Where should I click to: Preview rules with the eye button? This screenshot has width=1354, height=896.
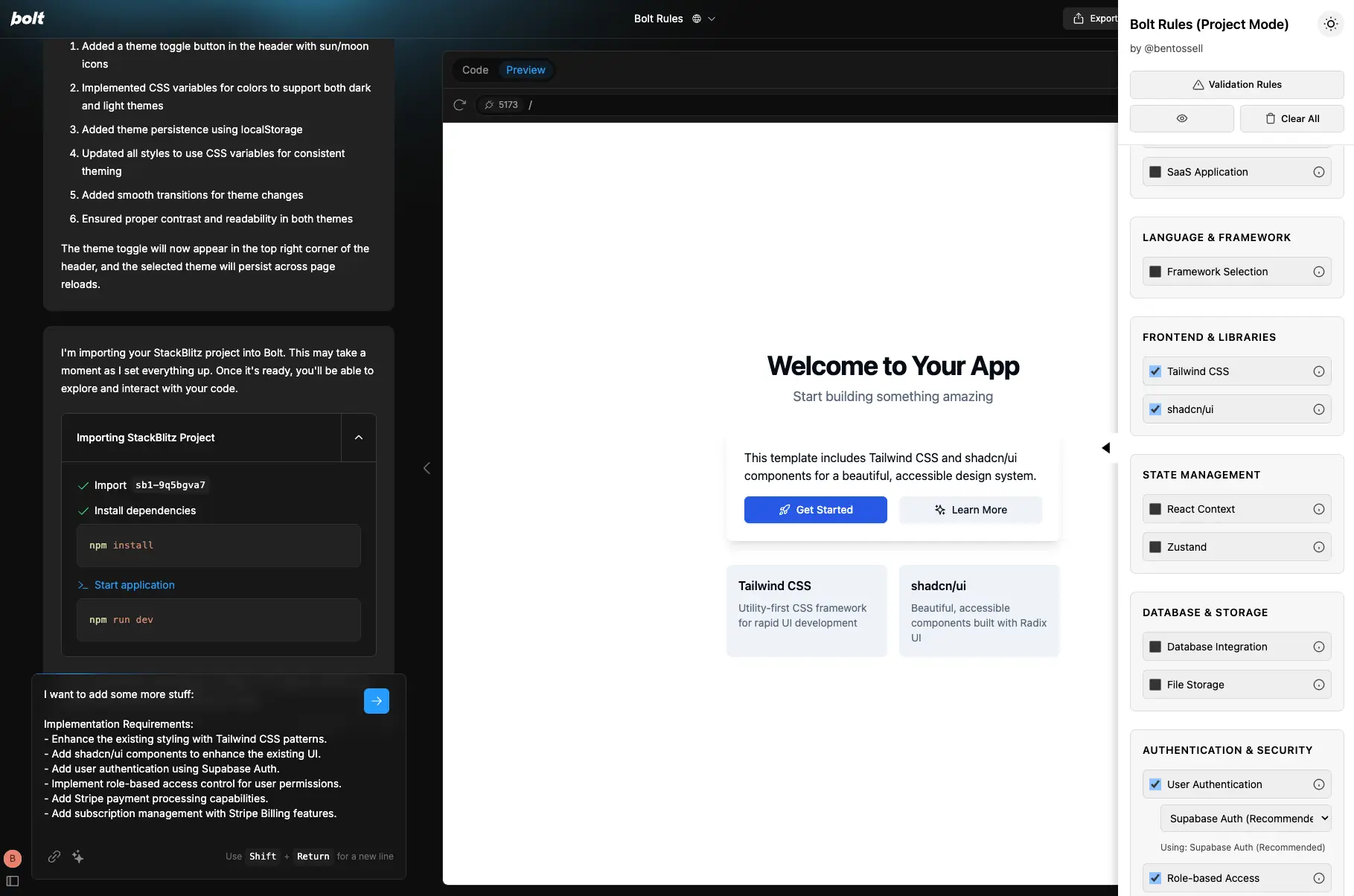(x=1182, y=118)
